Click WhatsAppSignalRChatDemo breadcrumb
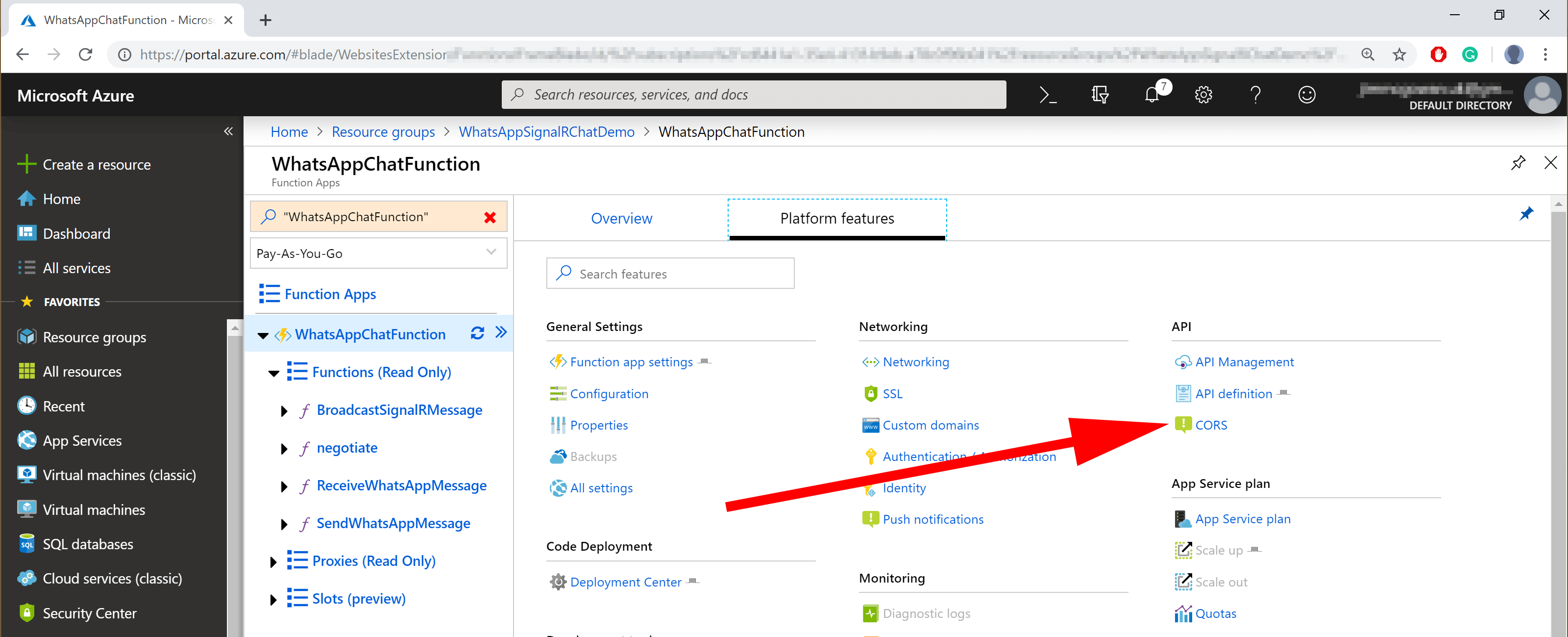The width and height of the screenshot is (1568, 637). (x=546, y=131)
